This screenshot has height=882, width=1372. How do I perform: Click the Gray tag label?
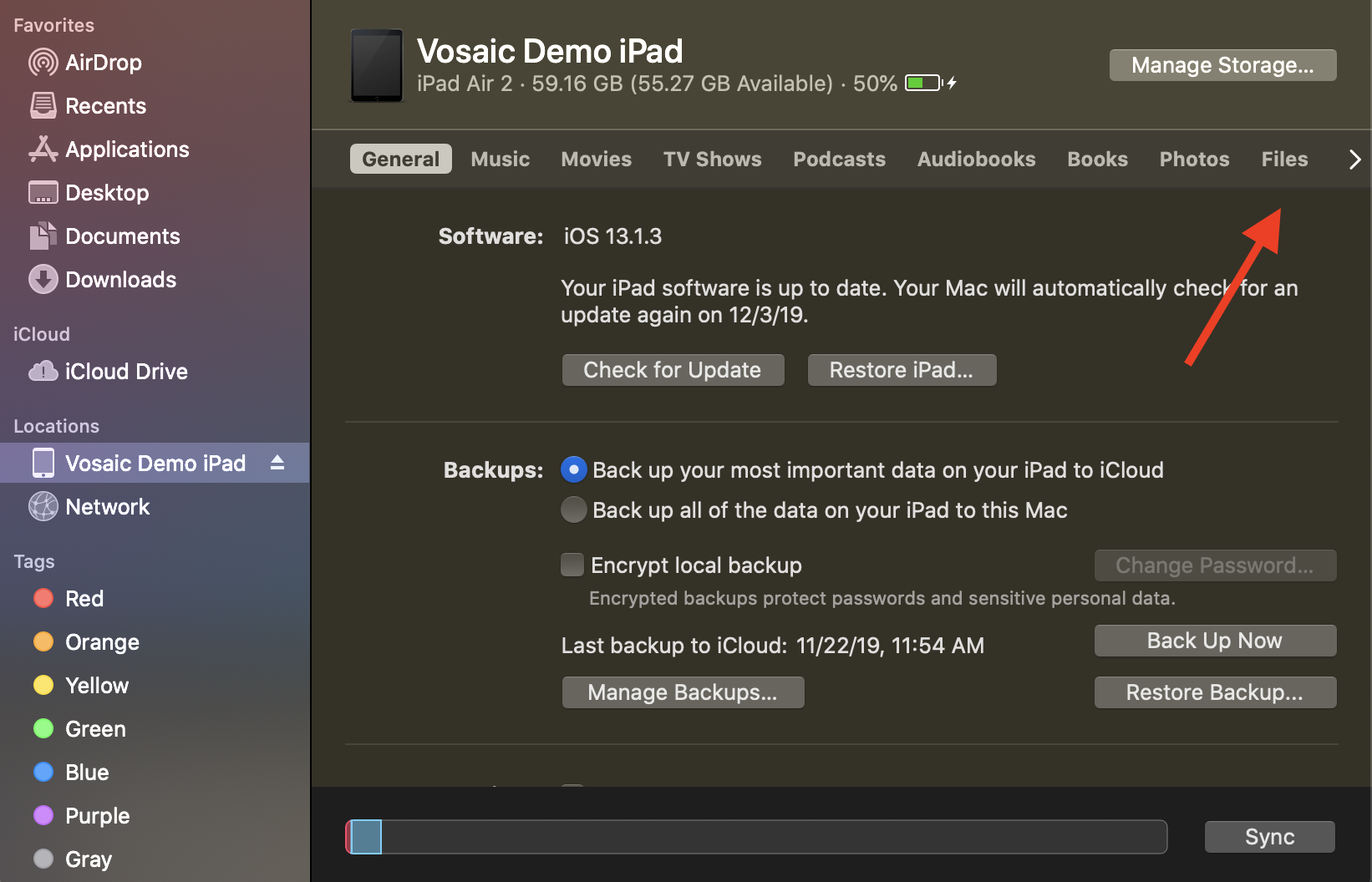[89, 859]
